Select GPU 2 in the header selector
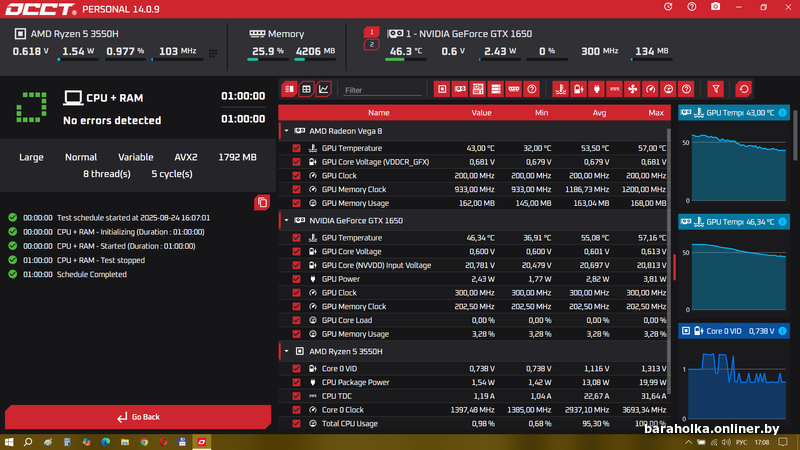This screenshot has width=800, height=450. [x=371, y=45]
